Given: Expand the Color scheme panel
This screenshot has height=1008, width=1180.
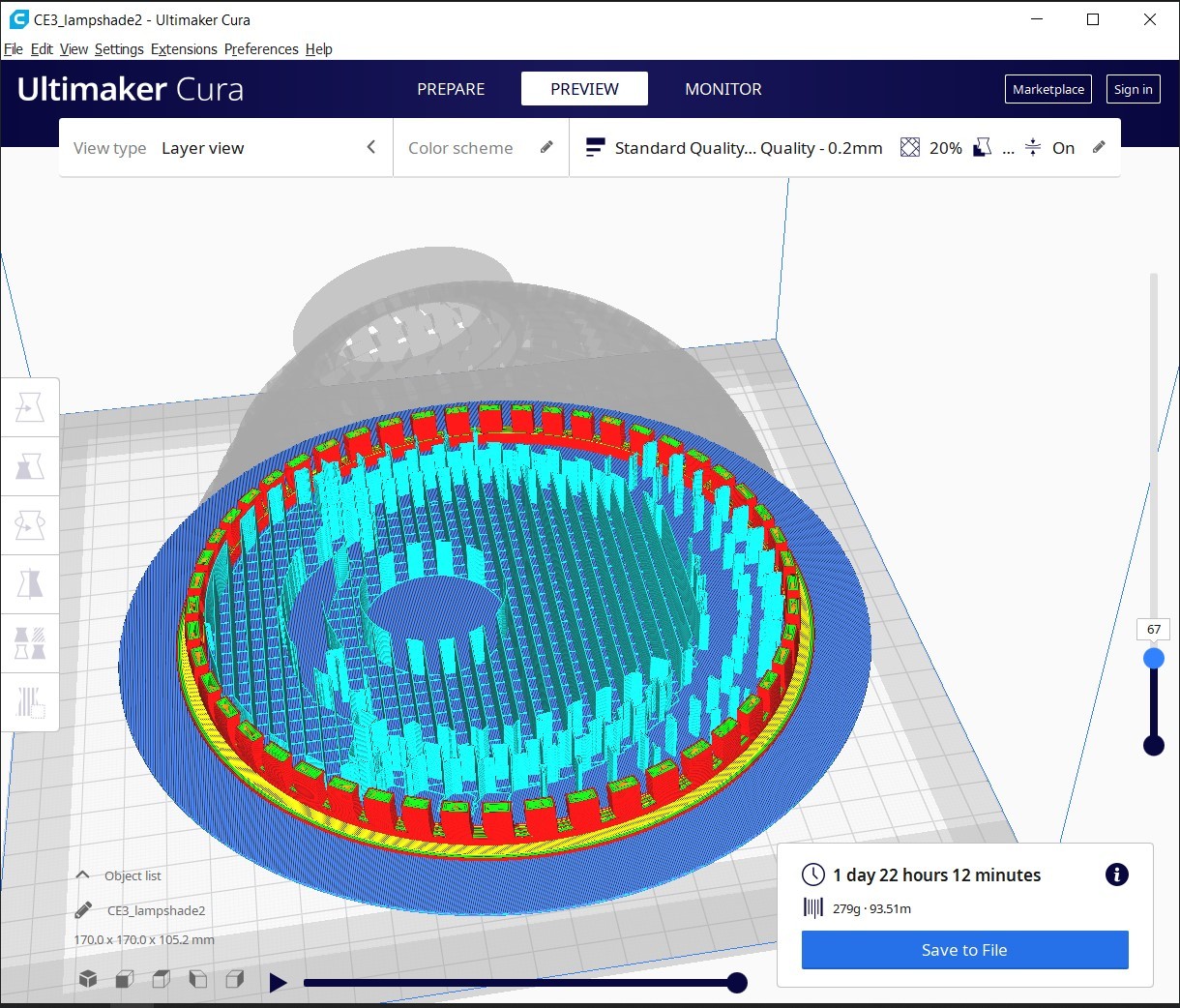Looking at the screenshot, I should pyautogui.click(x=481, y=148).
